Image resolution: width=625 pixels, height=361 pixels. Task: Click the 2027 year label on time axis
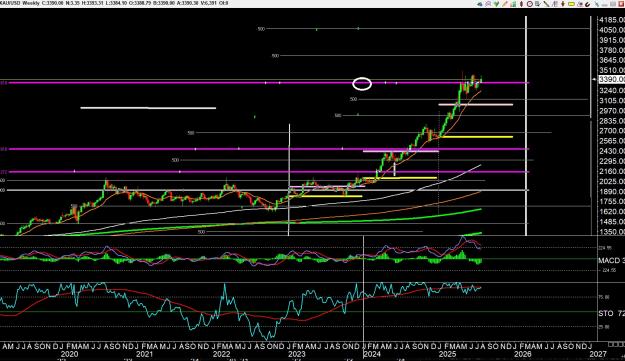[x=598, y=354]
